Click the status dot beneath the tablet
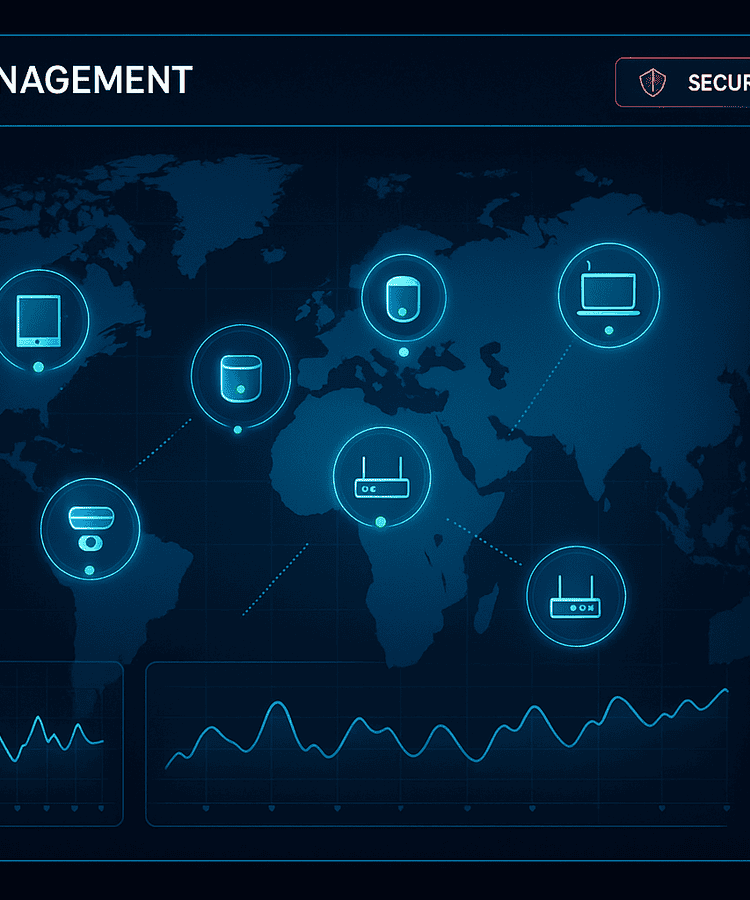The width and height of the screenshot is (750, 900). tap(39, 367)
